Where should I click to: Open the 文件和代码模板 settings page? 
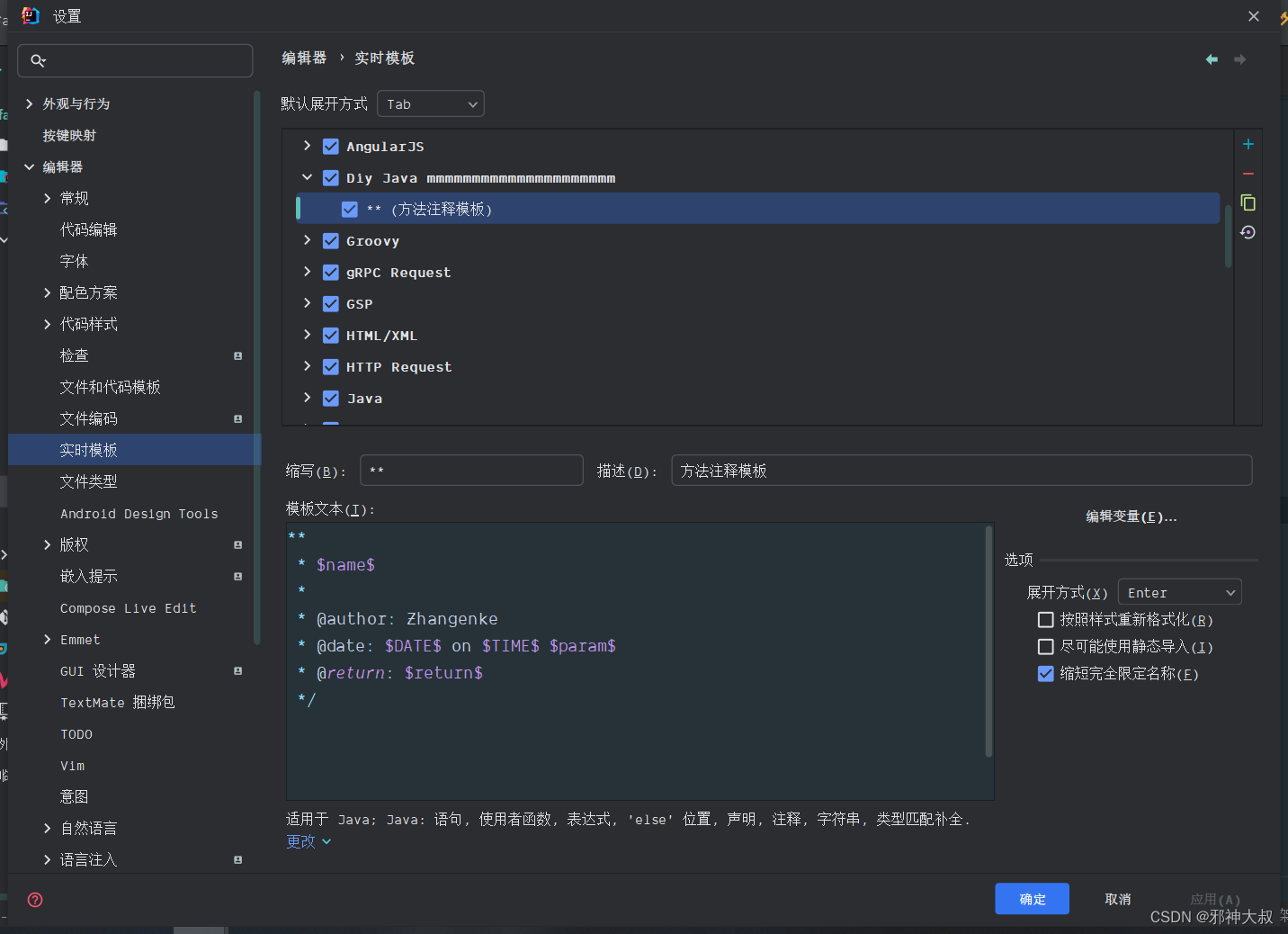(x=110, y=388)
